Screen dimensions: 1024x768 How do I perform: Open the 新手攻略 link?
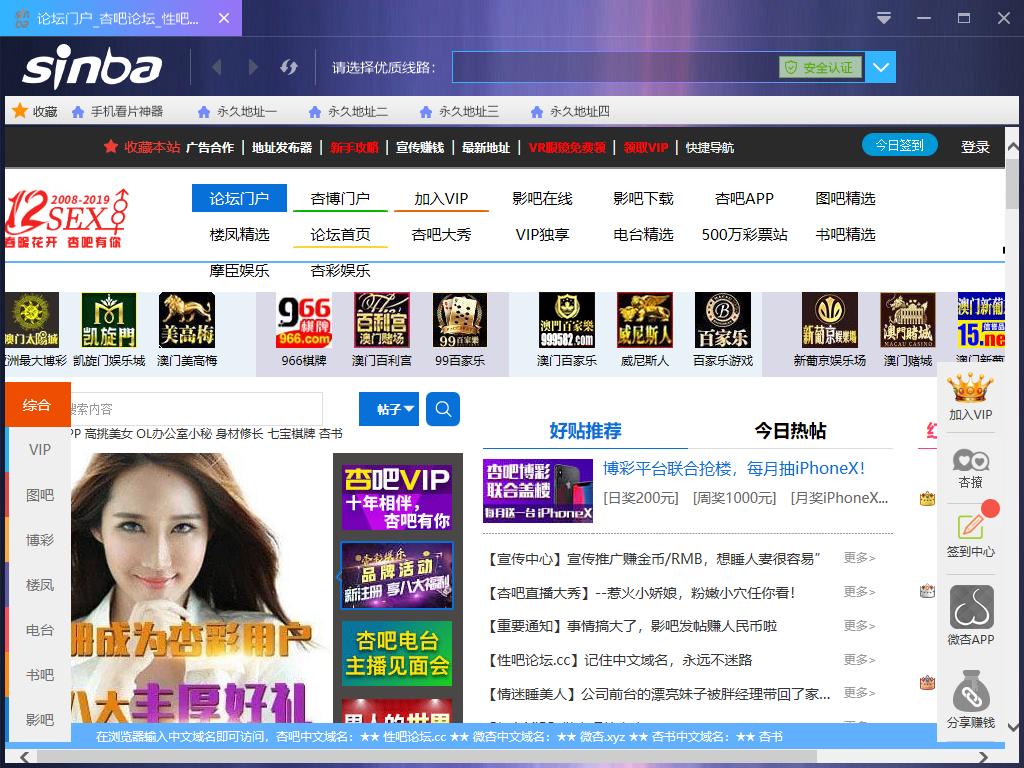click(354, 148)
